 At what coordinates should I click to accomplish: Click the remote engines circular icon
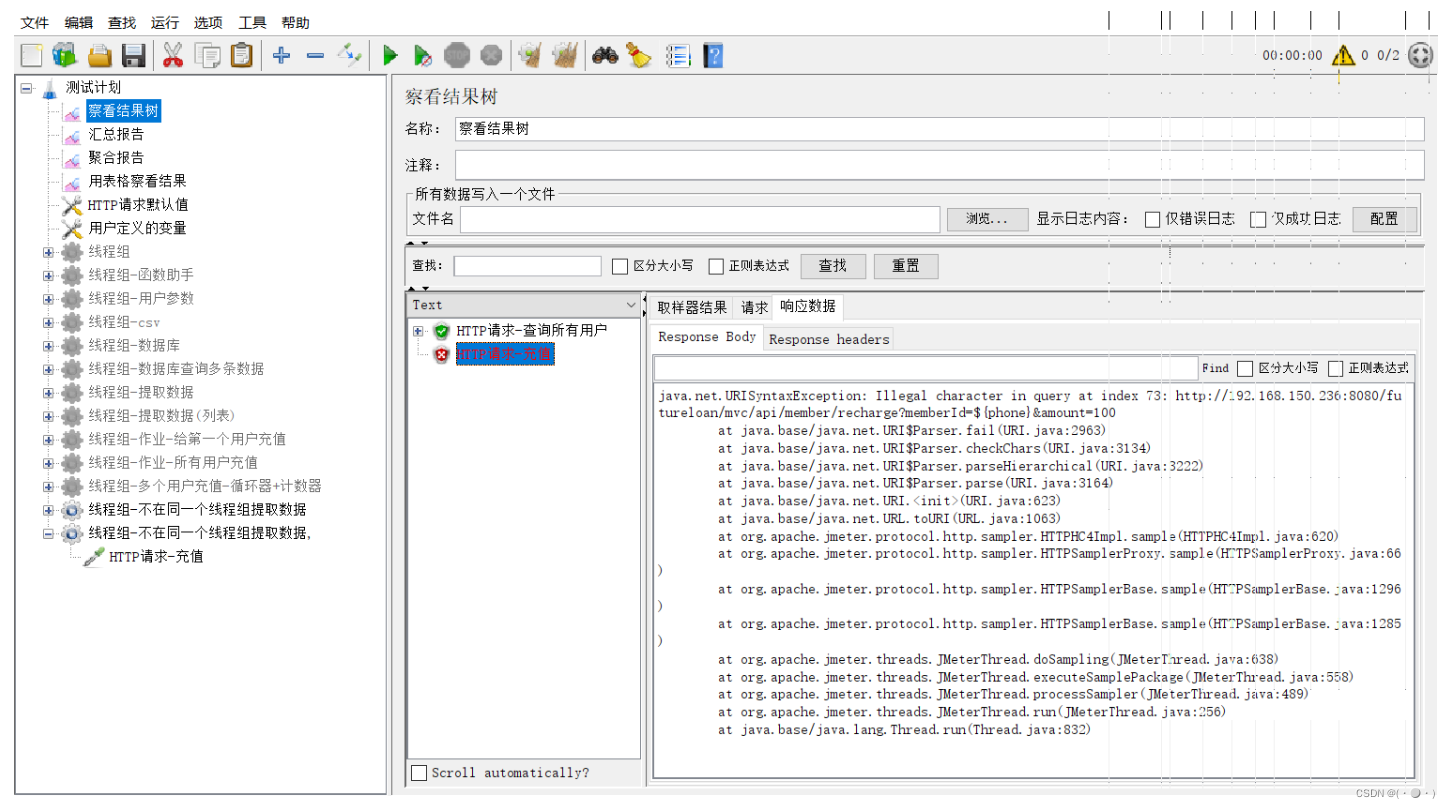(1420, 55)
